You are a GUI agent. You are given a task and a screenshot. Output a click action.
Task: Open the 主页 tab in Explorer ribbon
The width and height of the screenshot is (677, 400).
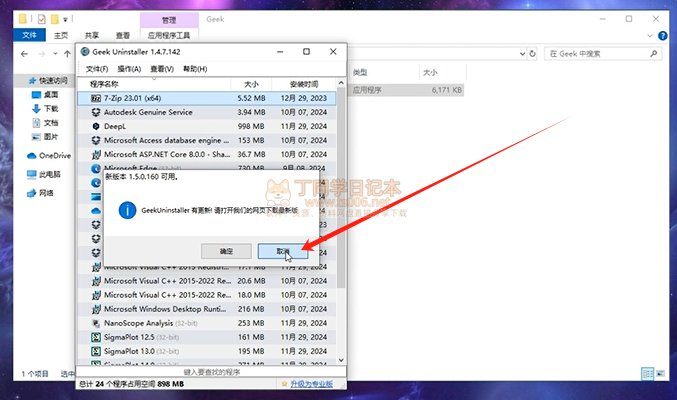[x=61, y=35]
